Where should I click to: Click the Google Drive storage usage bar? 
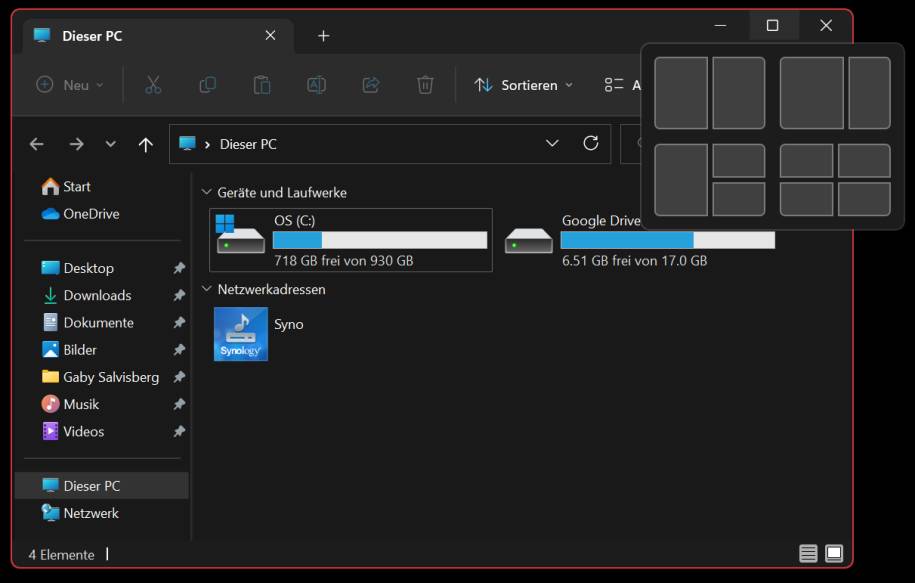pos(668,240)
